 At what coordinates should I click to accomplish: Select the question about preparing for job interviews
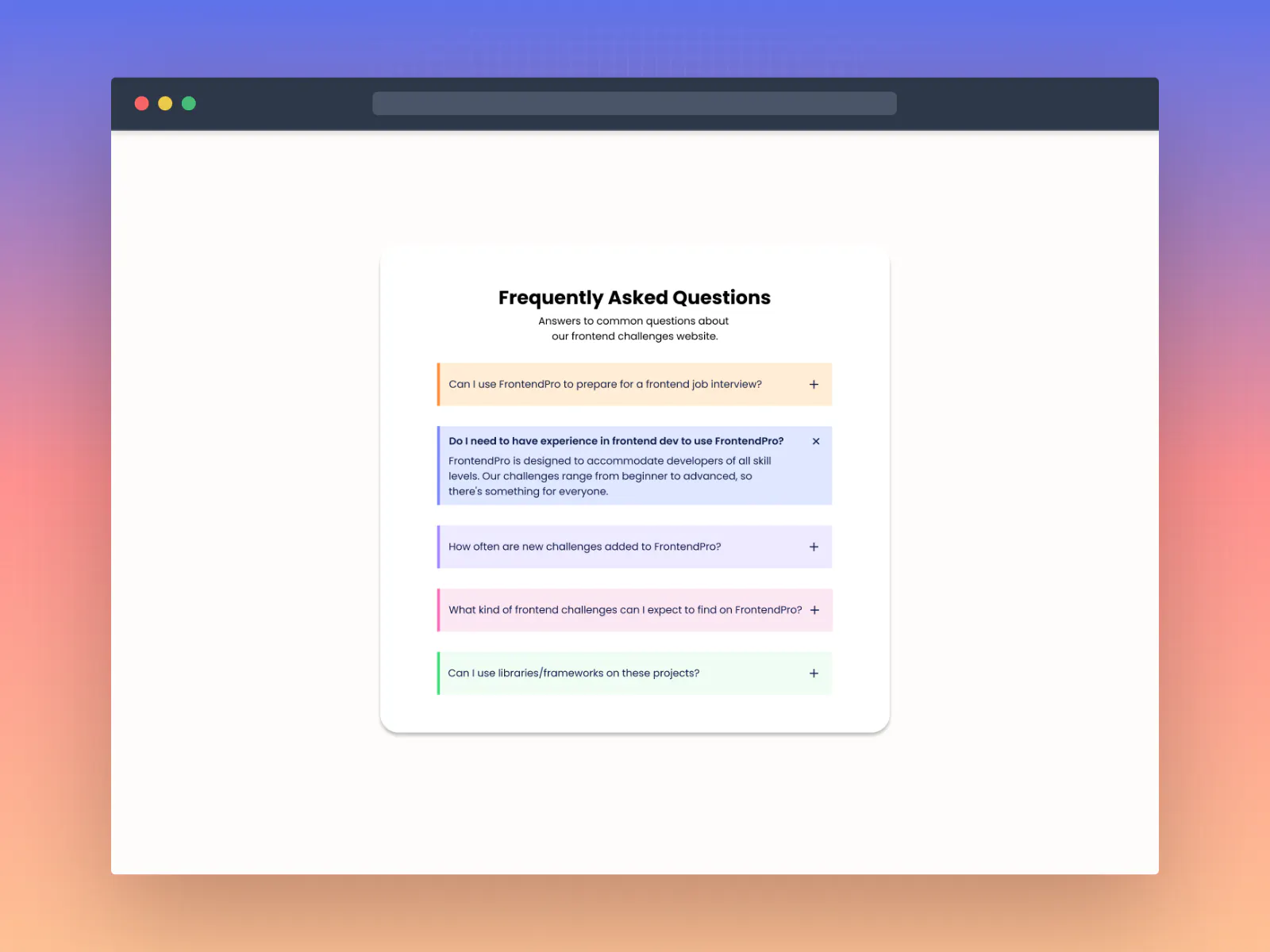click(x=605, y=384)
